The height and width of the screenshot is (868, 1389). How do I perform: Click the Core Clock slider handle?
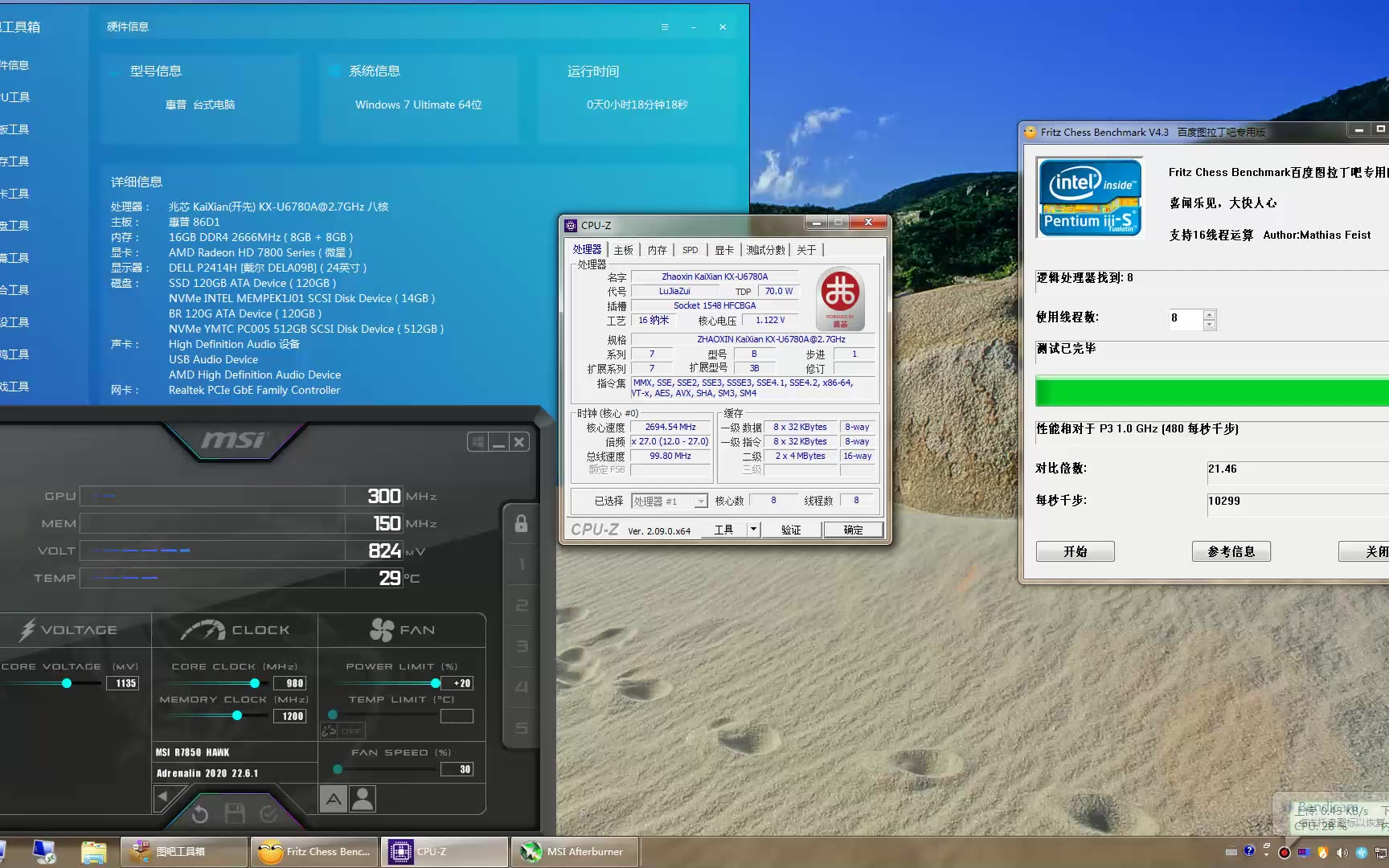tap(255, 683)
